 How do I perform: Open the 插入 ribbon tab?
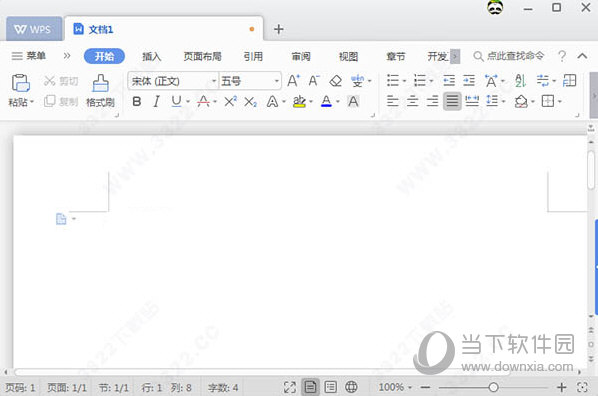click(x=151, y=56)
